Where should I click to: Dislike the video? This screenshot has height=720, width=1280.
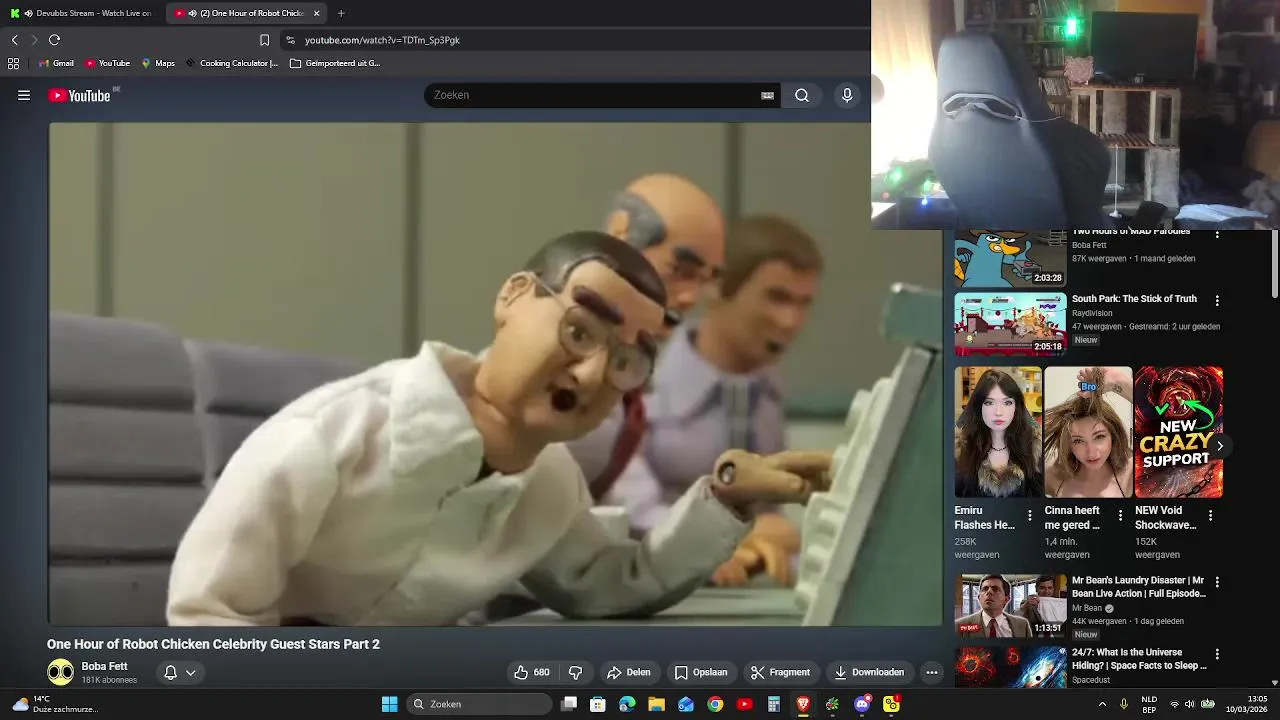[576, 672]
